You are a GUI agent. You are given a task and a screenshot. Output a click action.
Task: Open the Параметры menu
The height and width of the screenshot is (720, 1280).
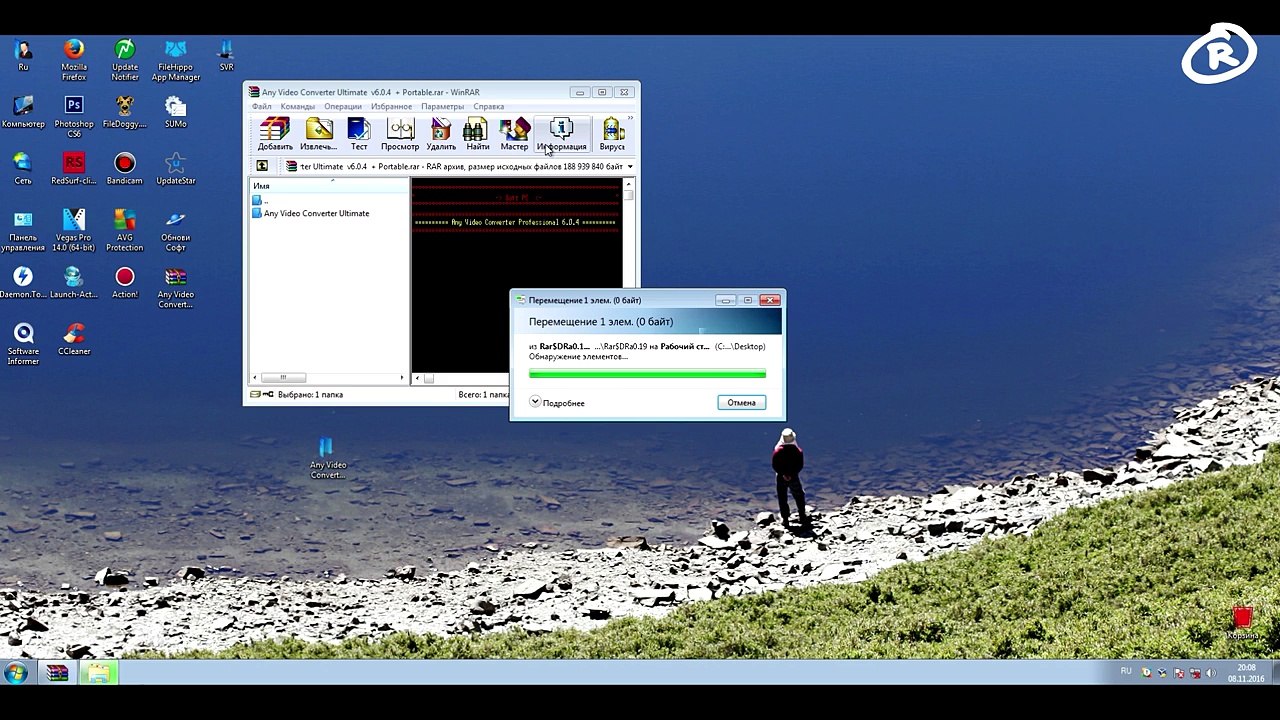click(x=442, y=106)
